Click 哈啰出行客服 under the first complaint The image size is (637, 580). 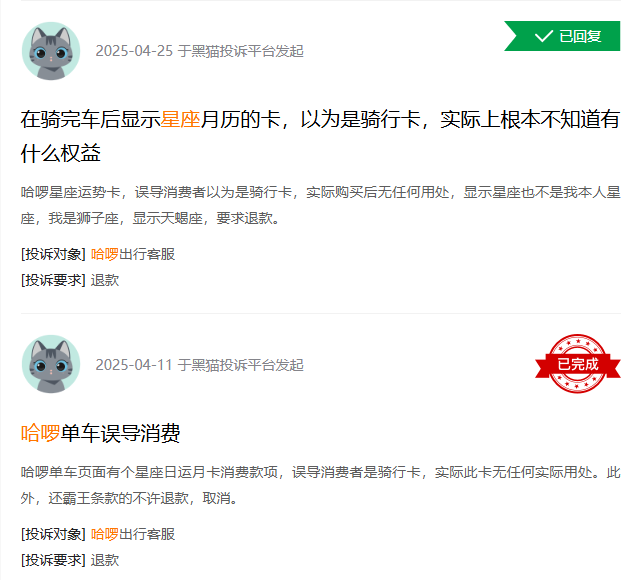point(133,254)
